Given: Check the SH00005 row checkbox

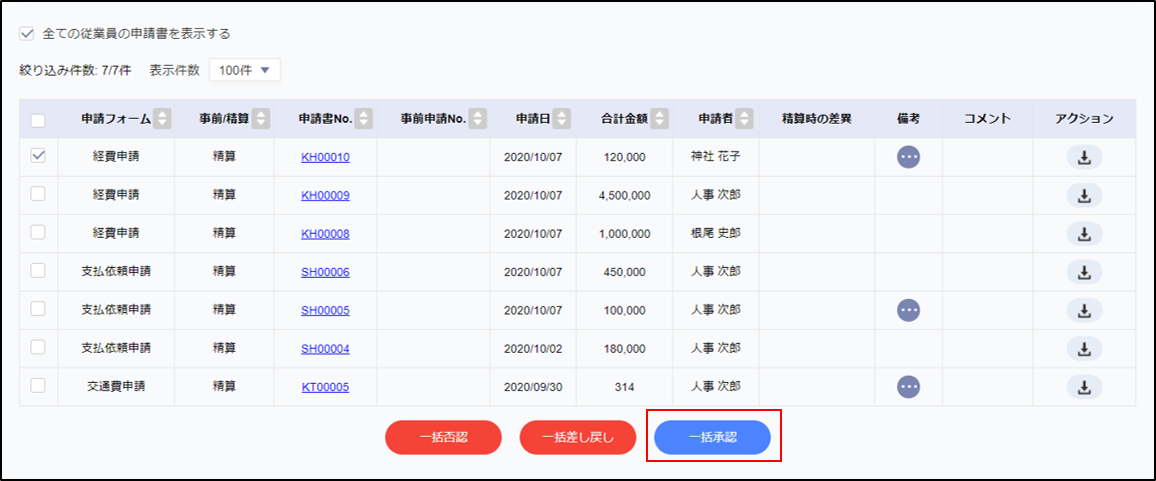Looking at the screenshot, I should tap(38, 309).
